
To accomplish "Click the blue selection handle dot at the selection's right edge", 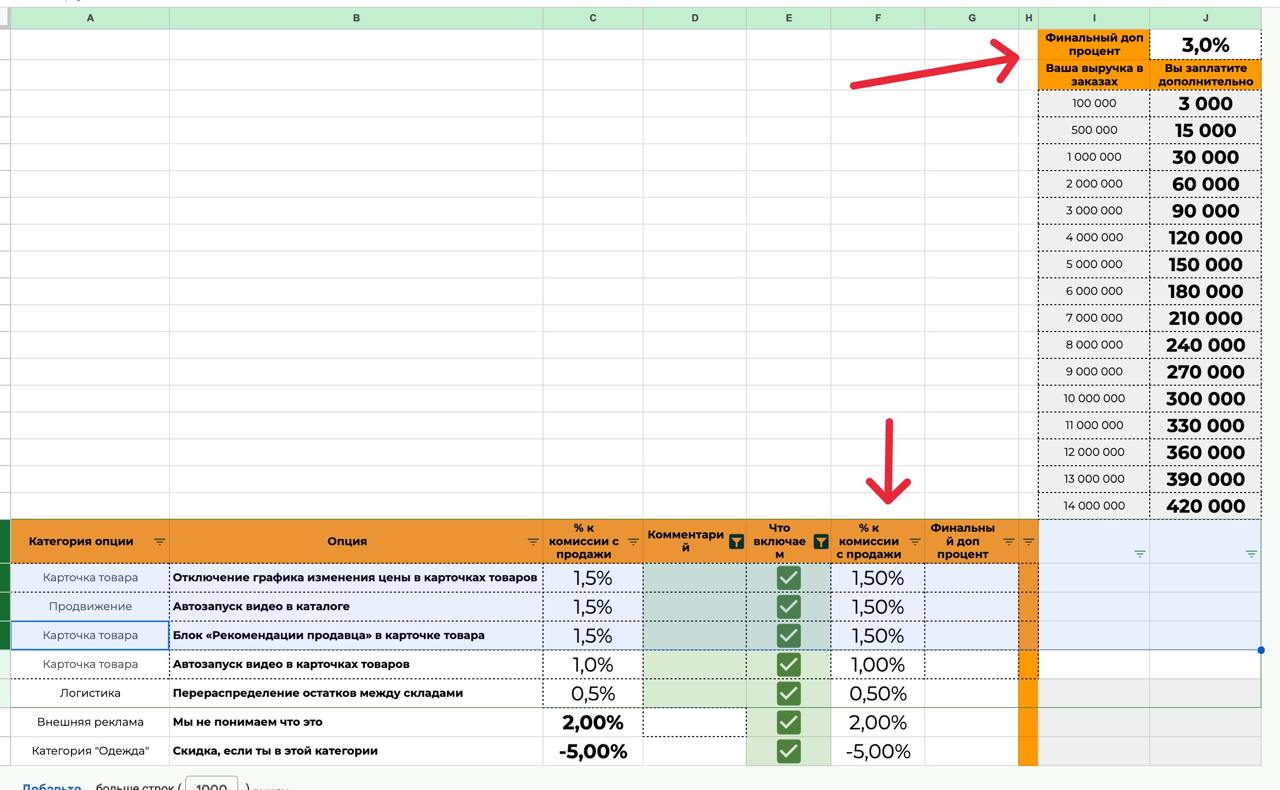I will pos(1261,650).
